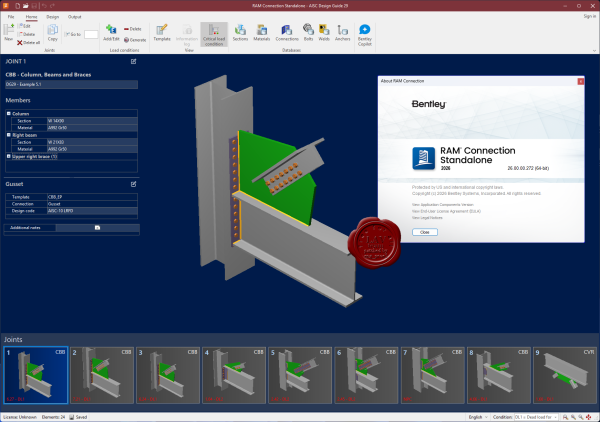
Task: Select joint 6 thumbnail
Action: (367, 375)
